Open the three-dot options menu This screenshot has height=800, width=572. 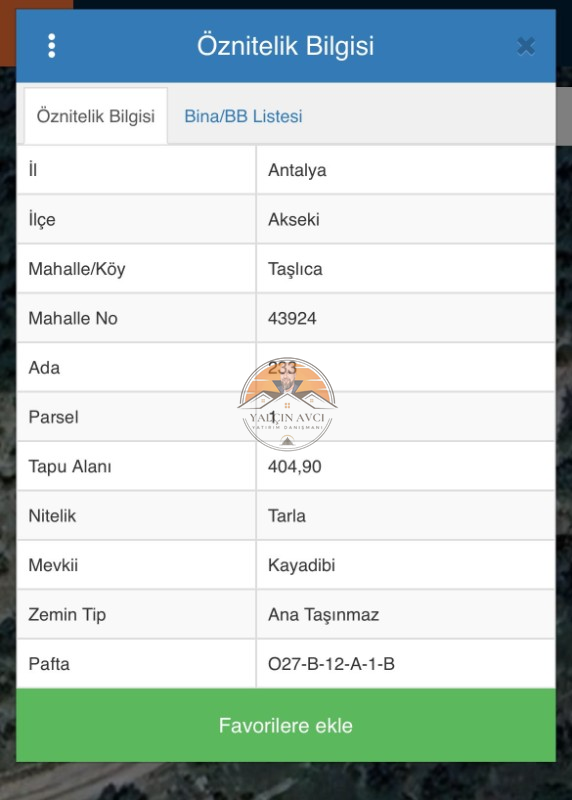pyautogui.click(x=52, y=46)
